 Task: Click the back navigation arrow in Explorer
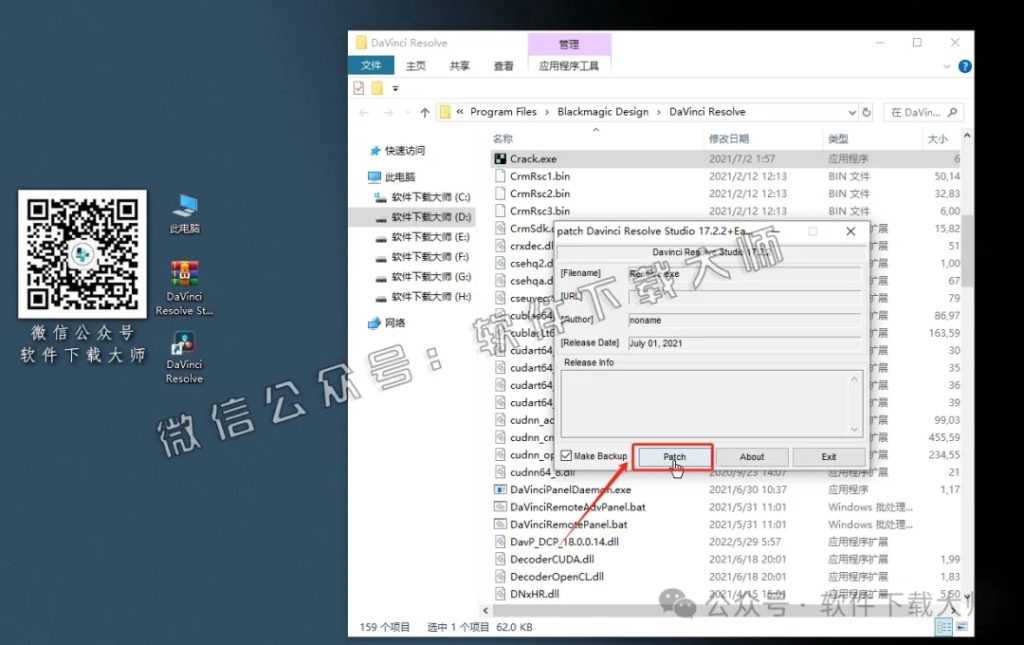point(364,112)
